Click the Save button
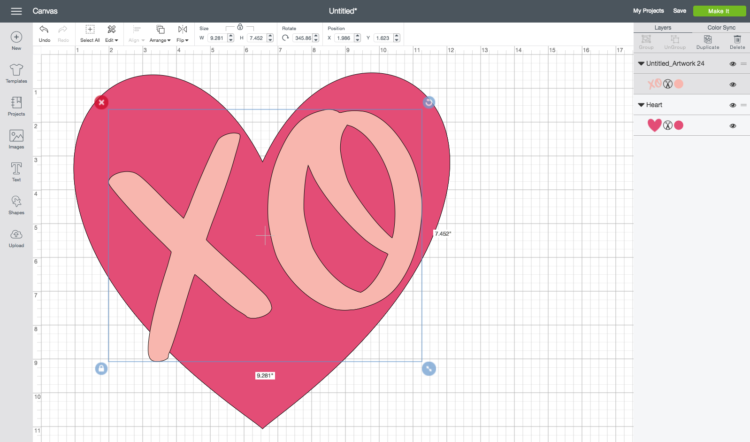This screenshot has height=442, width=750. 679,11
